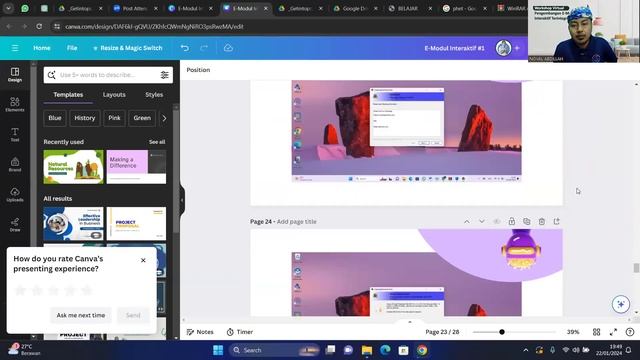Image resolution: width=640 pixels, height=360 pixels.
Task: Select the Blue filter chip
Action: [x=55, y=118]
